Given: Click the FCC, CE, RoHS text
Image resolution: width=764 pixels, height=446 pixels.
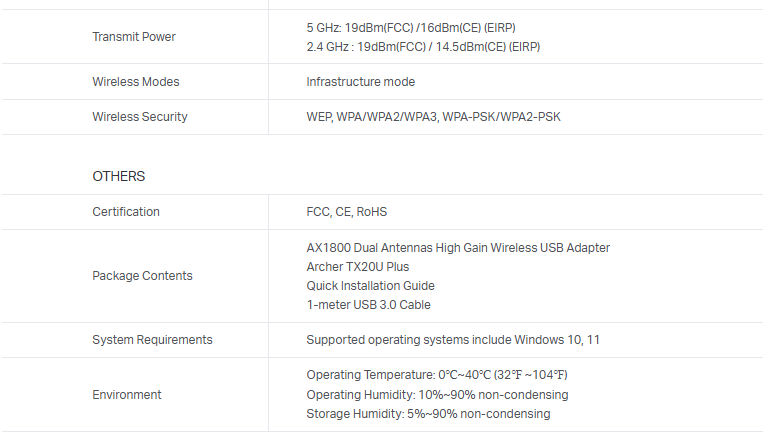Looking at the screenshot, I should 346,212.
